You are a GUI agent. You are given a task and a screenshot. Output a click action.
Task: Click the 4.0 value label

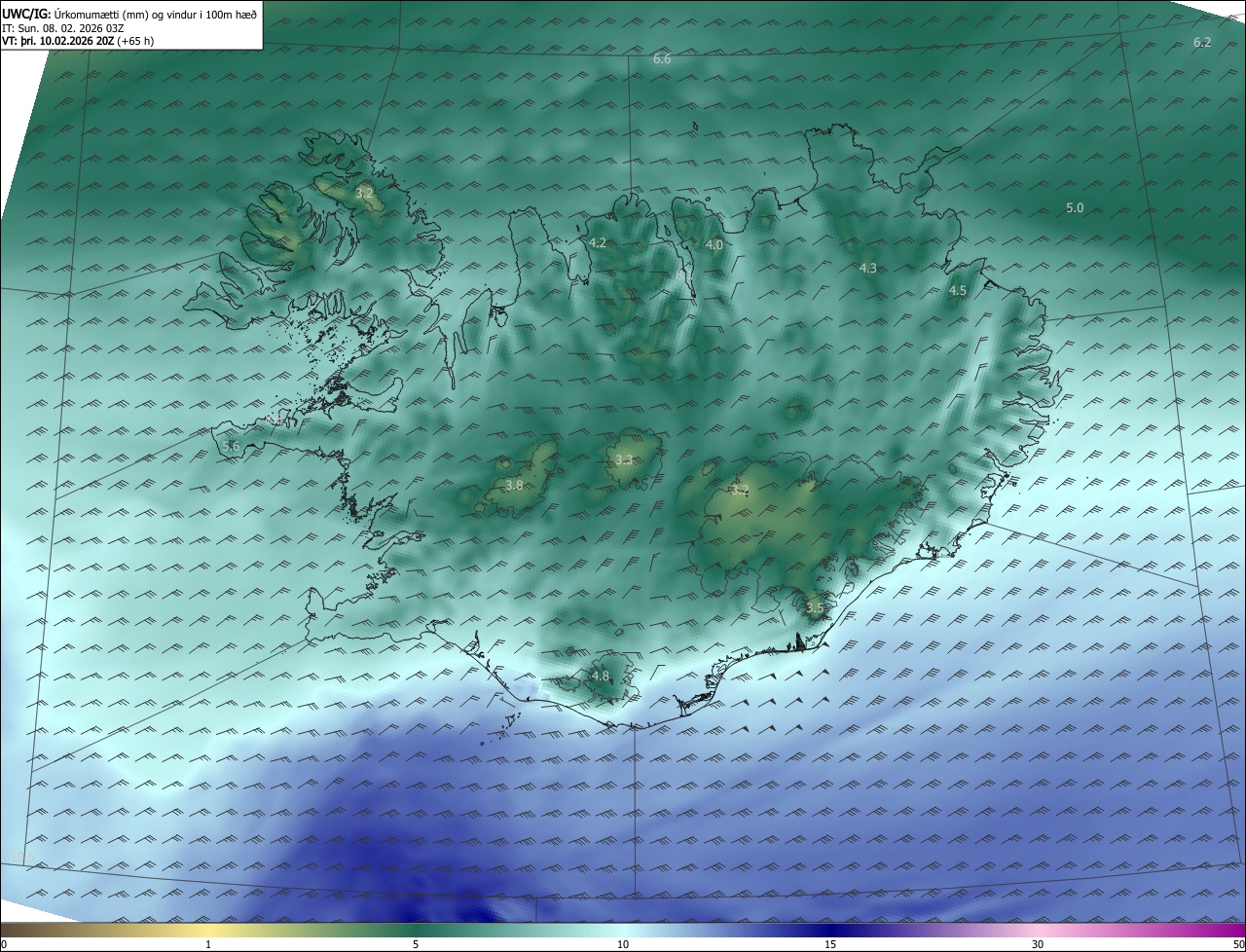tap(715, 245)
